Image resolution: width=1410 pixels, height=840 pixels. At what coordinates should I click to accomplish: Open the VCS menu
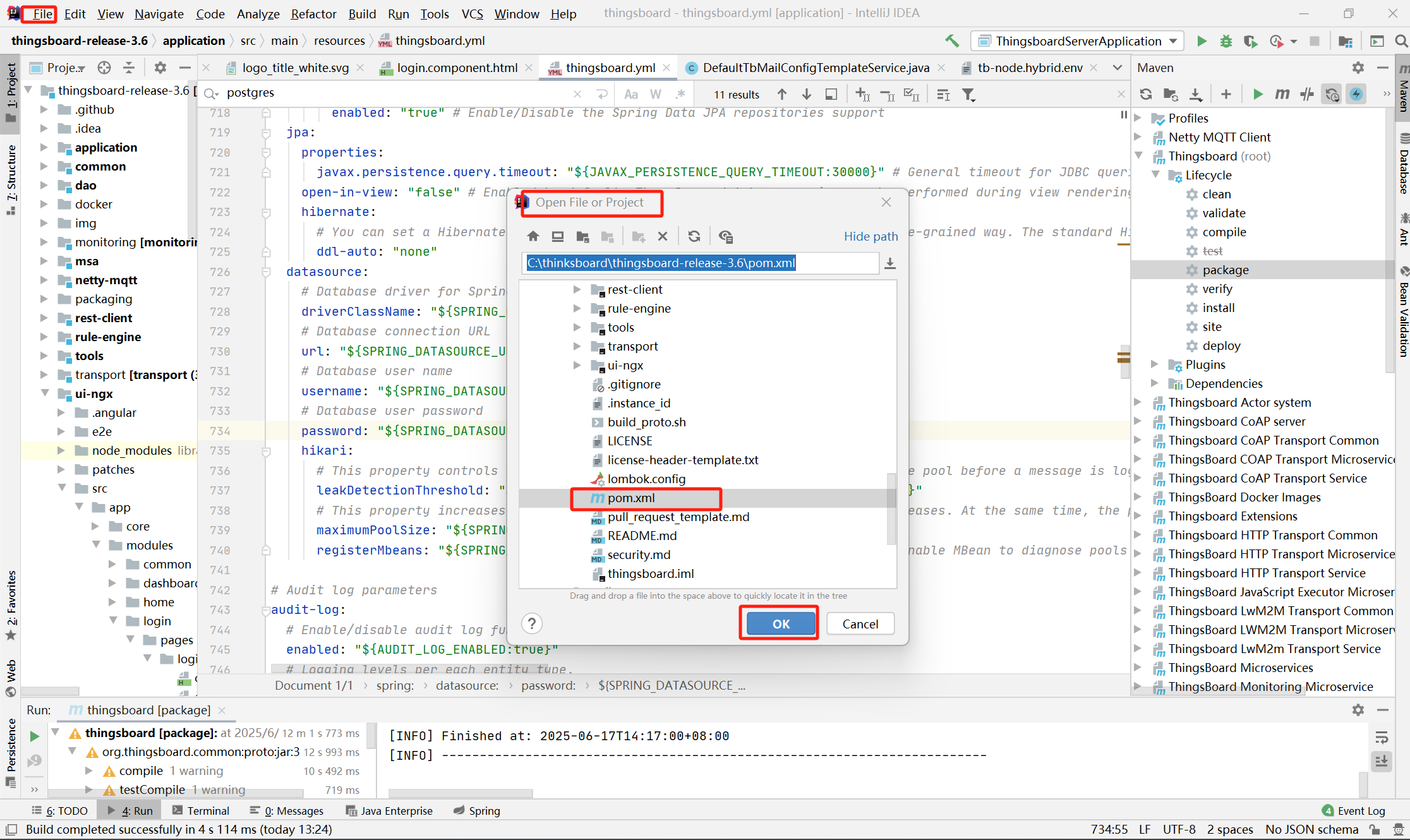tap(472, 14)
